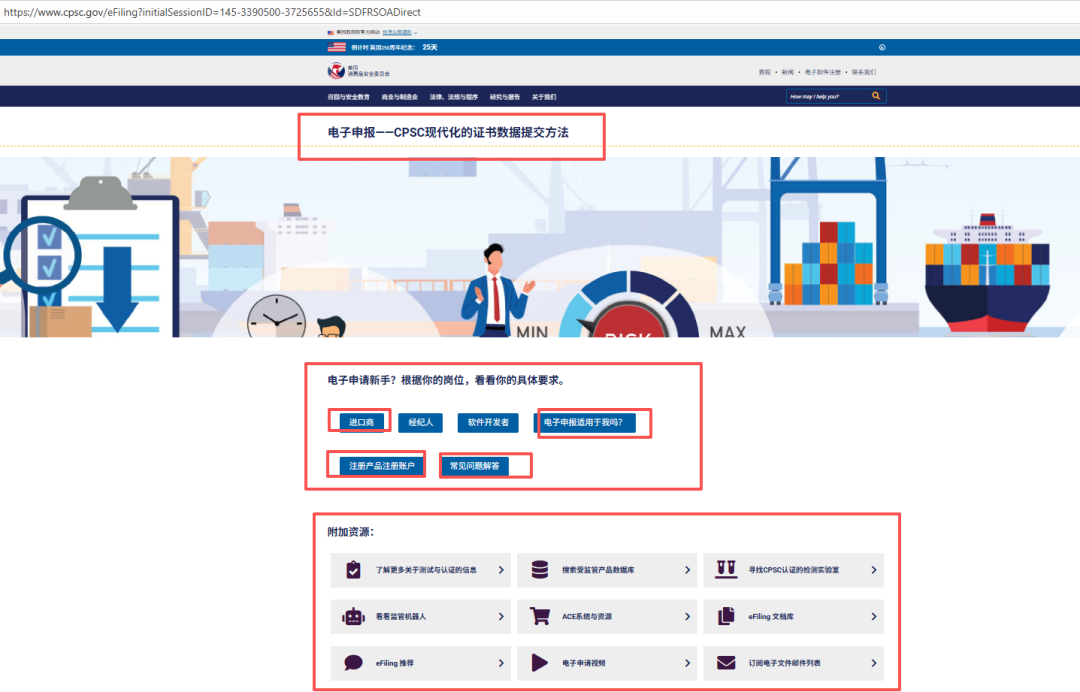This screenshot has width=1080, height=692.
Task: Click the database stack icon
Action: pos(540,569)
